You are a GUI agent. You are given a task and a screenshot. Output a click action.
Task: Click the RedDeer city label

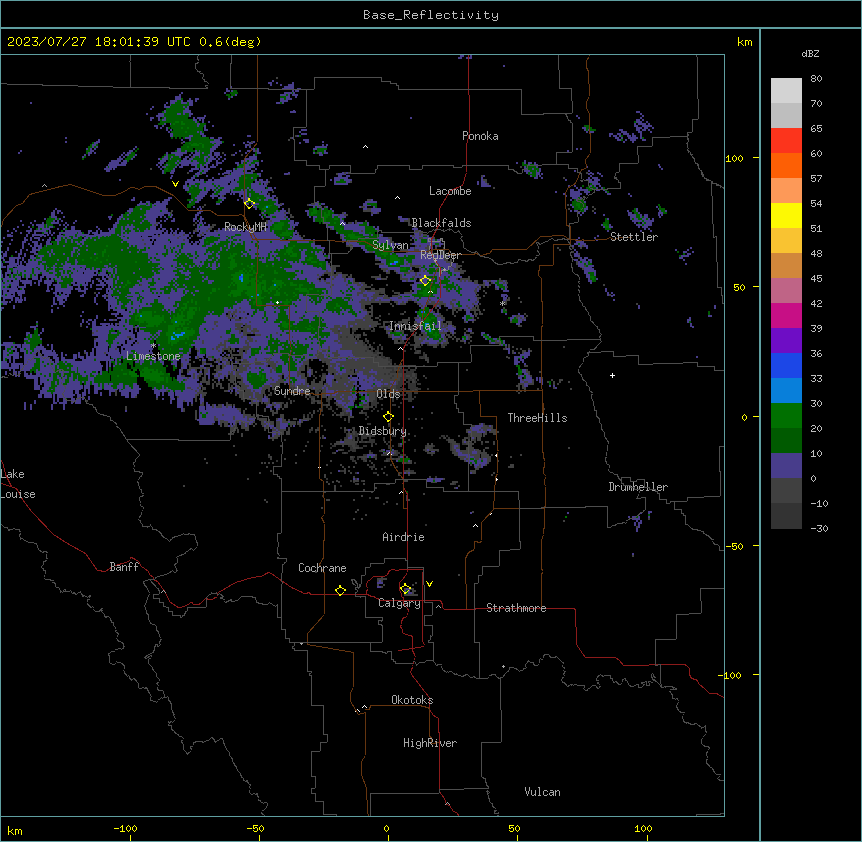[x=440, y=255]
